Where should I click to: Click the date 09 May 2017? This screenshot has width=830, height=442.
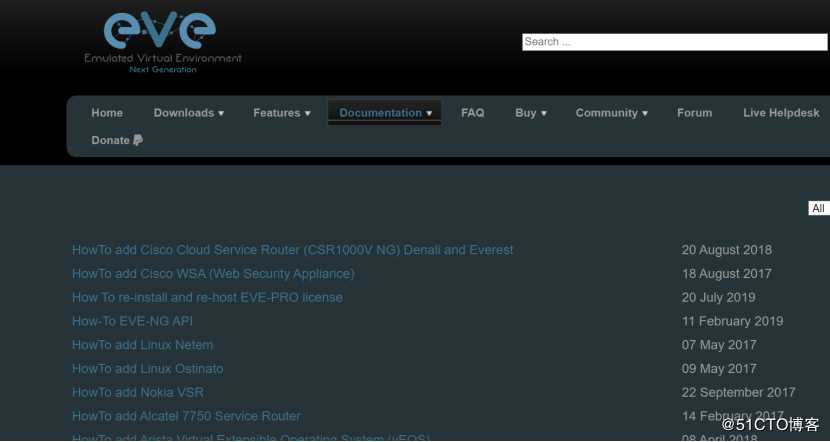[719, 369]
